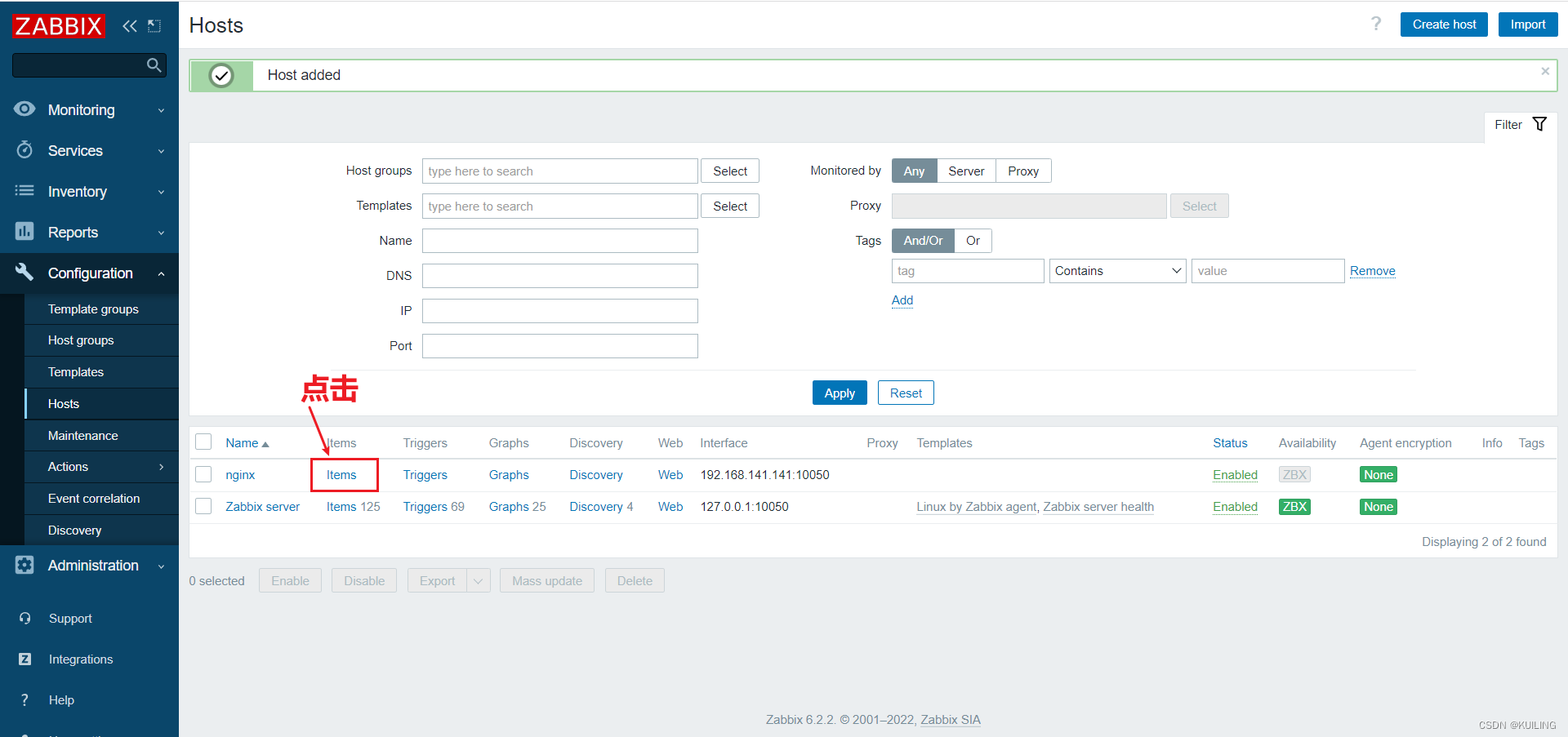Click Remove tag filter link
This screenshot has width=1568, height=737.
point(1373,271)
